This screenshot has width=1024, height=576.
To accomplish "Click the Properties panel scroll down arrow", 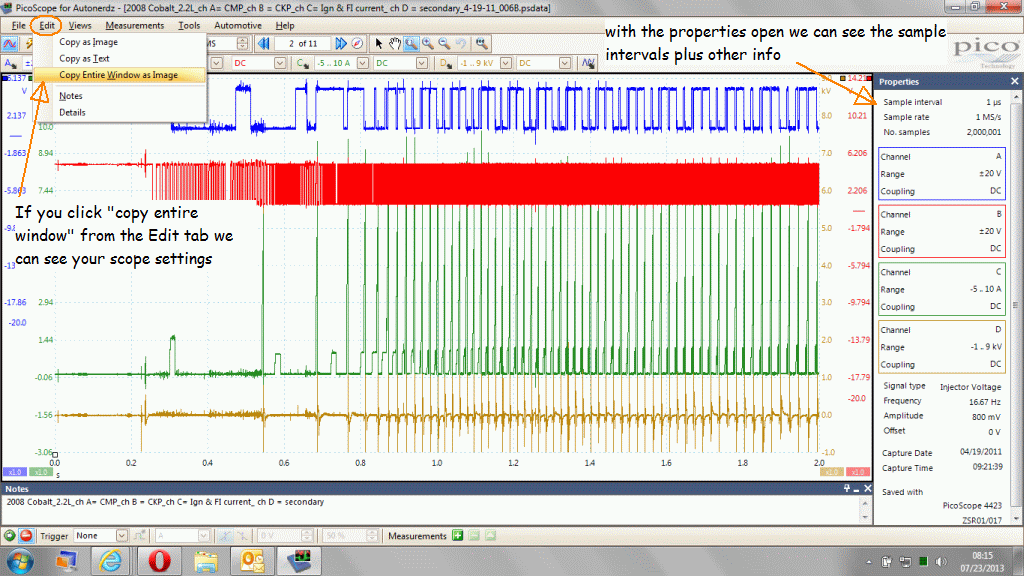I will pos(1016,519).
